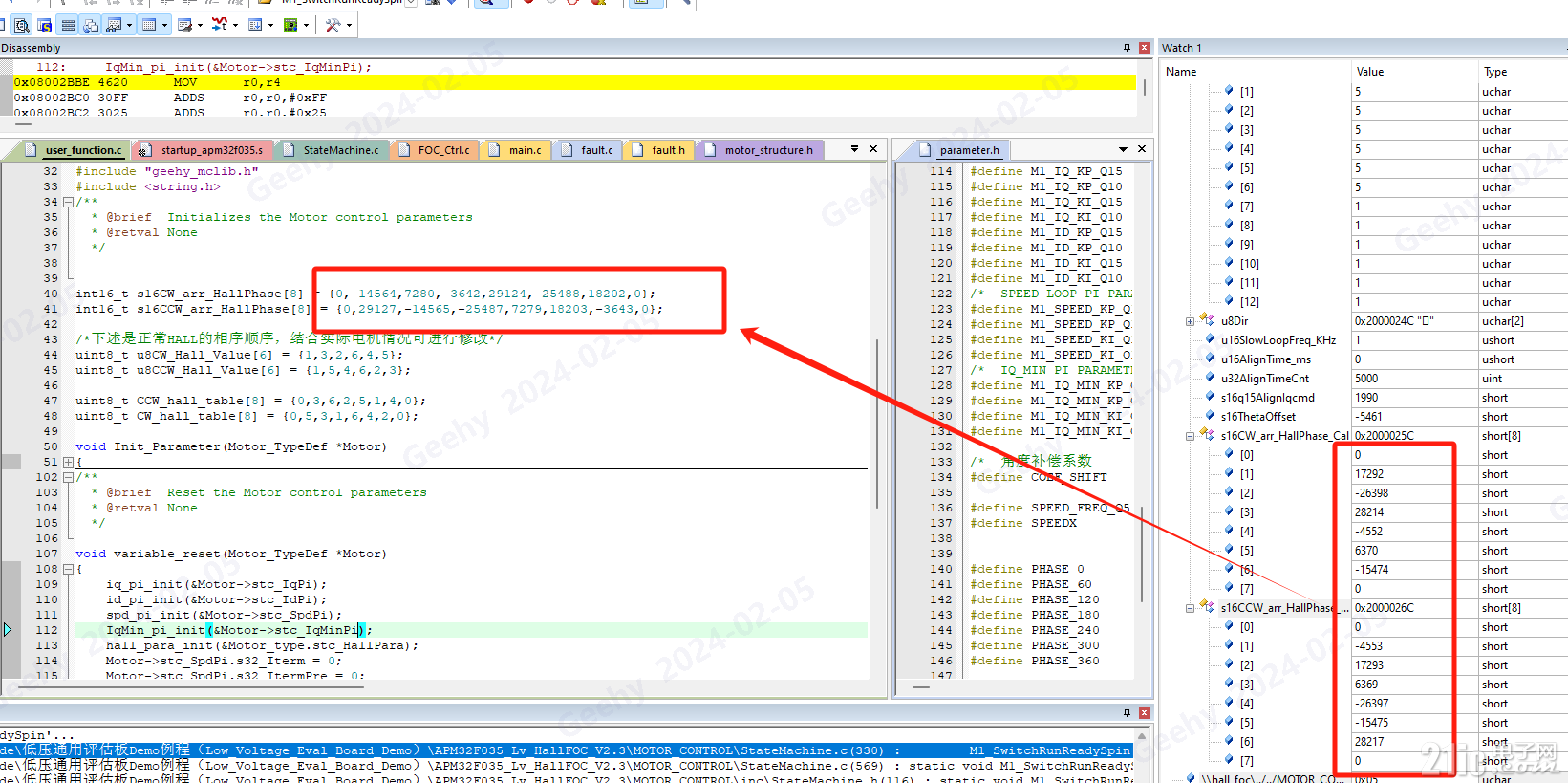Open Watch Windows dropdown arrow
The image size is (1568, 783).
point(129,25)
